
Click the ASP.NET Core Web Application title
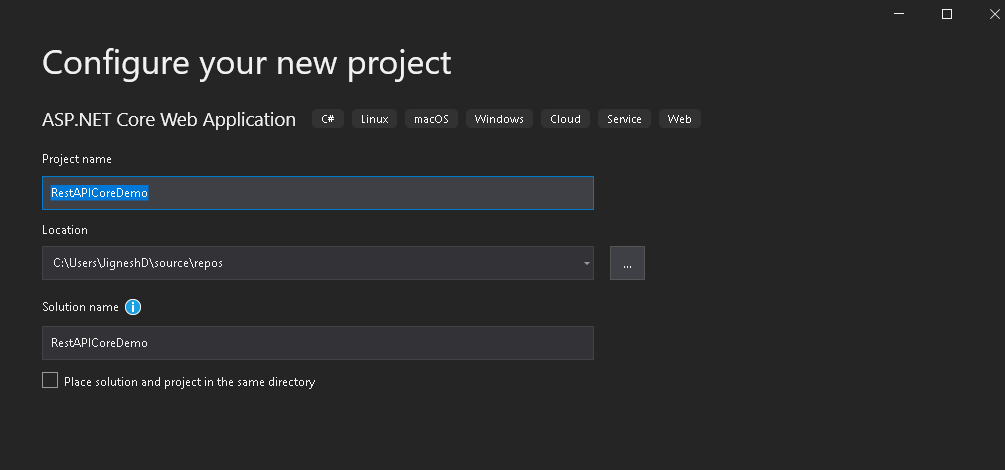(169, 120)
